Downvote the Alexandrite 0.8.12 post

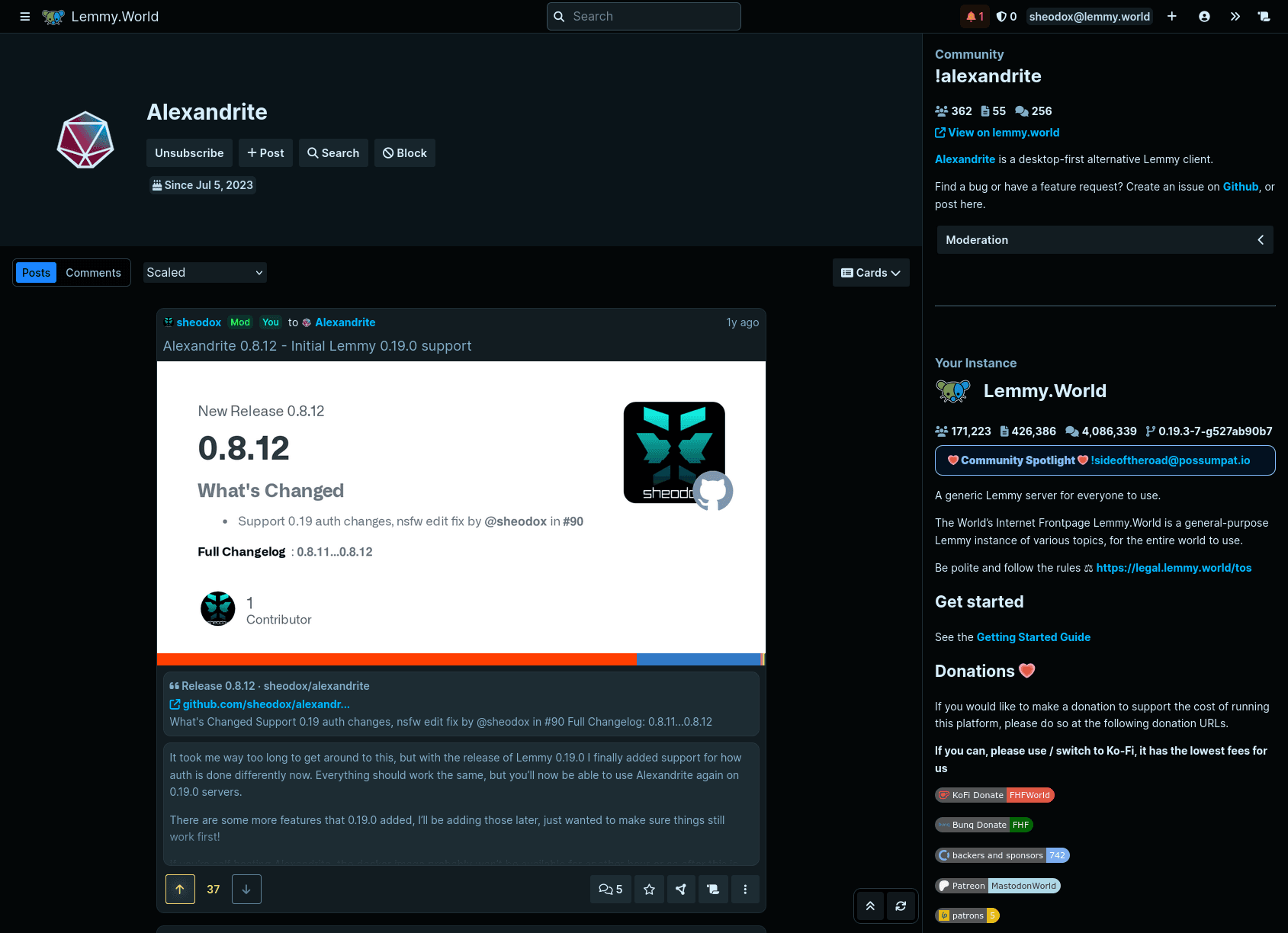tap(246, 889)
